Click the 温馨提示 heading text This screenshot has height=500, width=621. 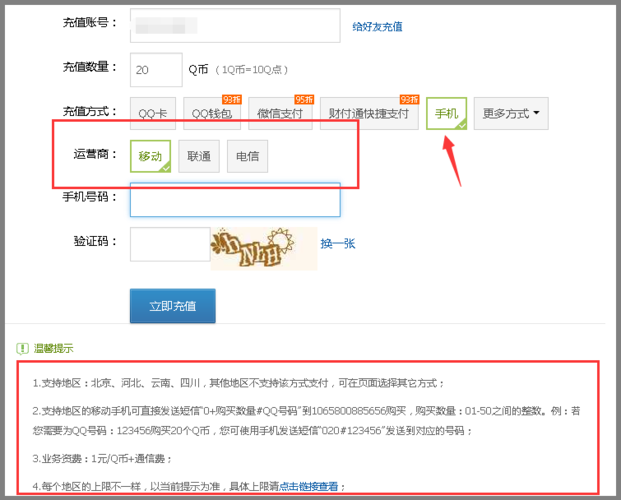(x=53, y=349)
